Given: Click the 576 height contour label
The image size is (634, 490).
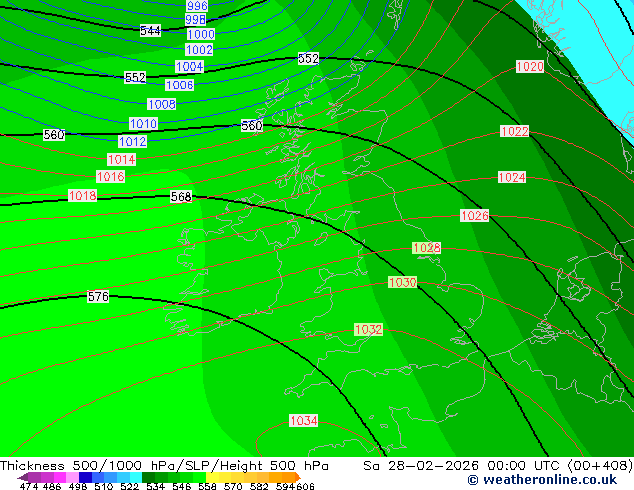Looking at the screenshot, I should [98, 297].
